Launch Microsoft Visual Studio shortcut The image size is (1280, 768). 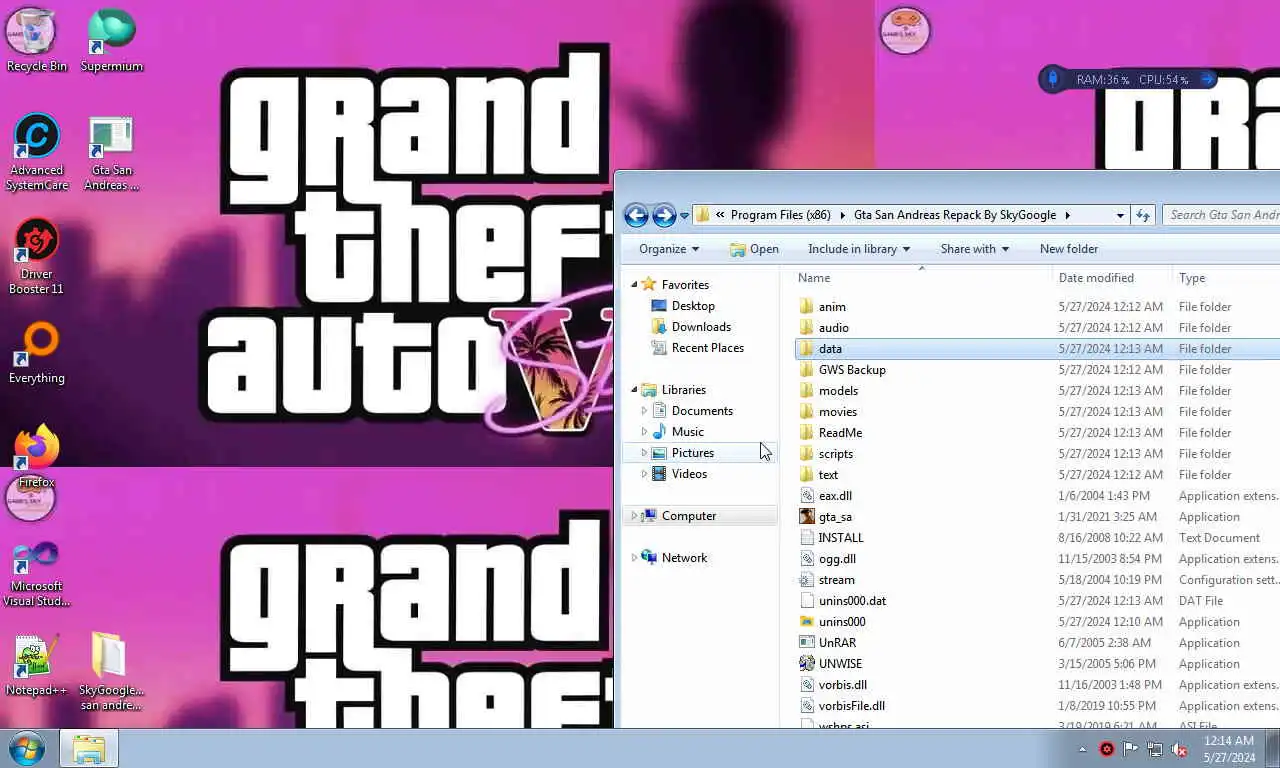coord(37,574)
